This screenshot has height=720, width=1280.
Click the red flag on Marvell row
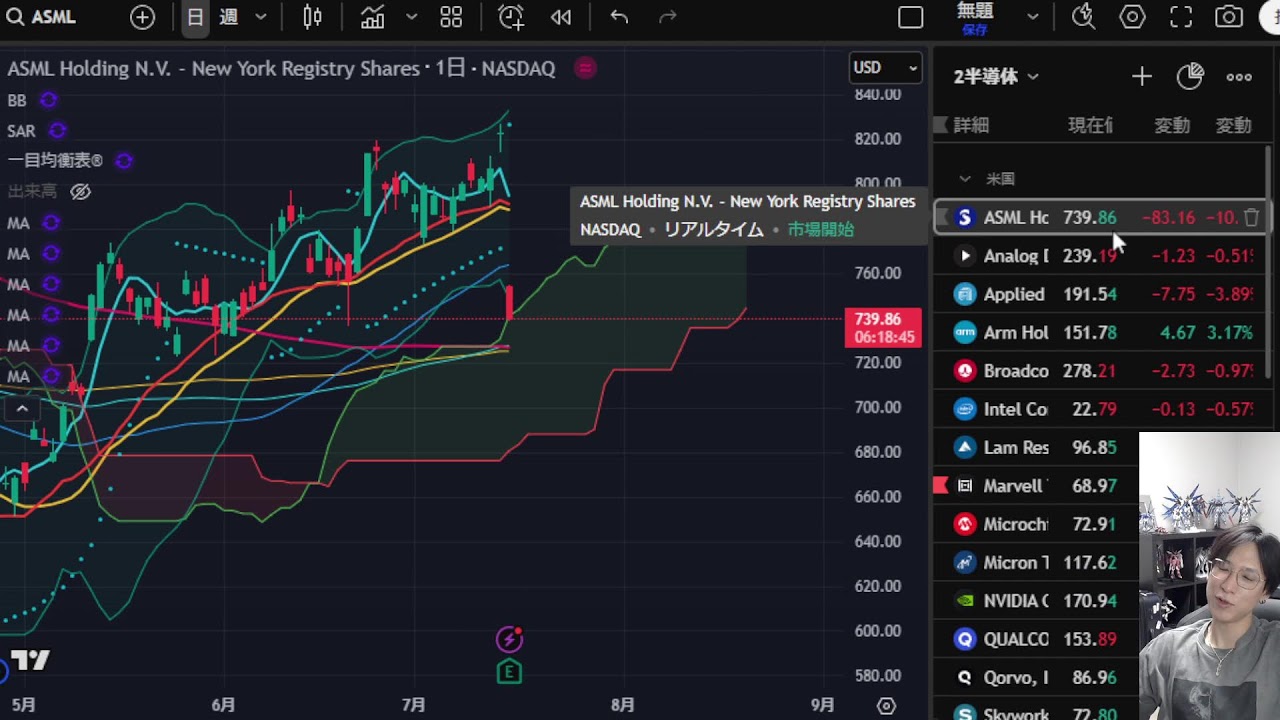pyautogui.click(x=940, y=485)
